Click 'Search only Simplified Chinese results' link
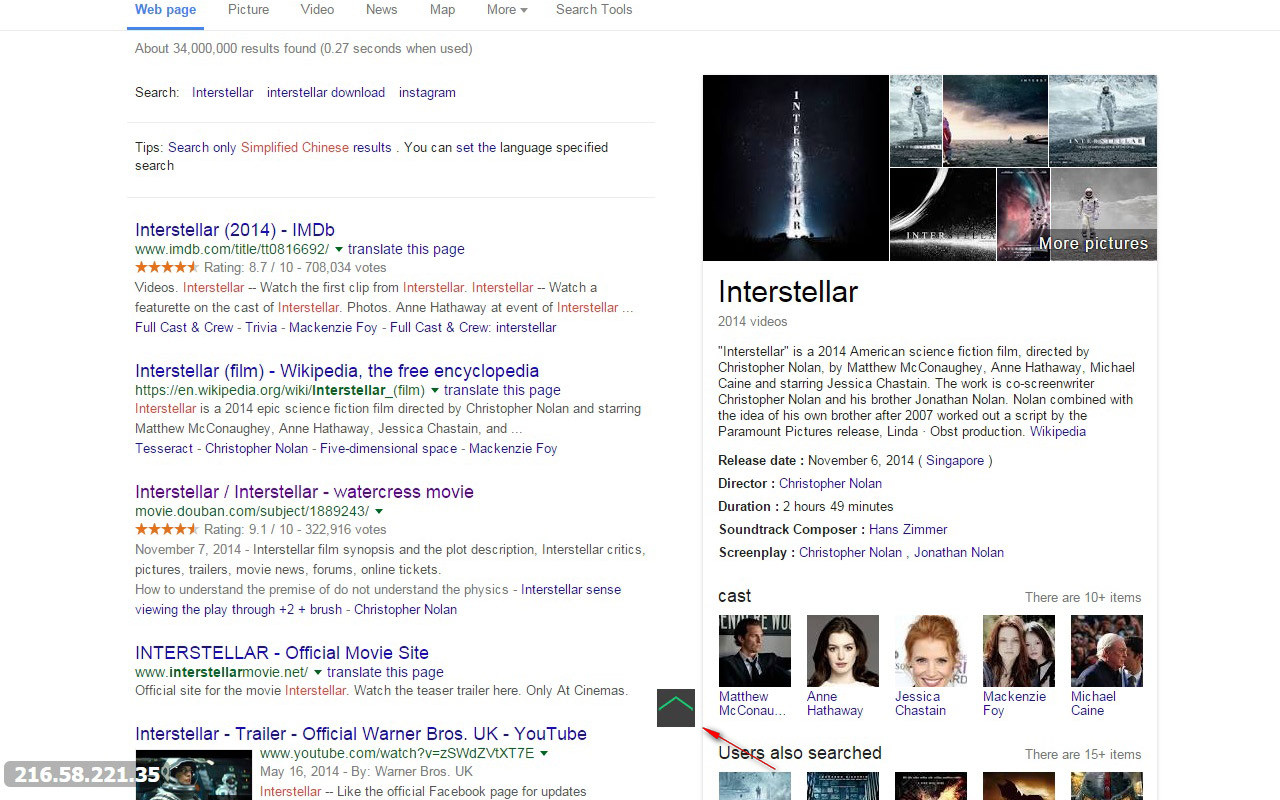Image resolution: width=1280 pixels, height=800 pixels. [x=280, y=148]
